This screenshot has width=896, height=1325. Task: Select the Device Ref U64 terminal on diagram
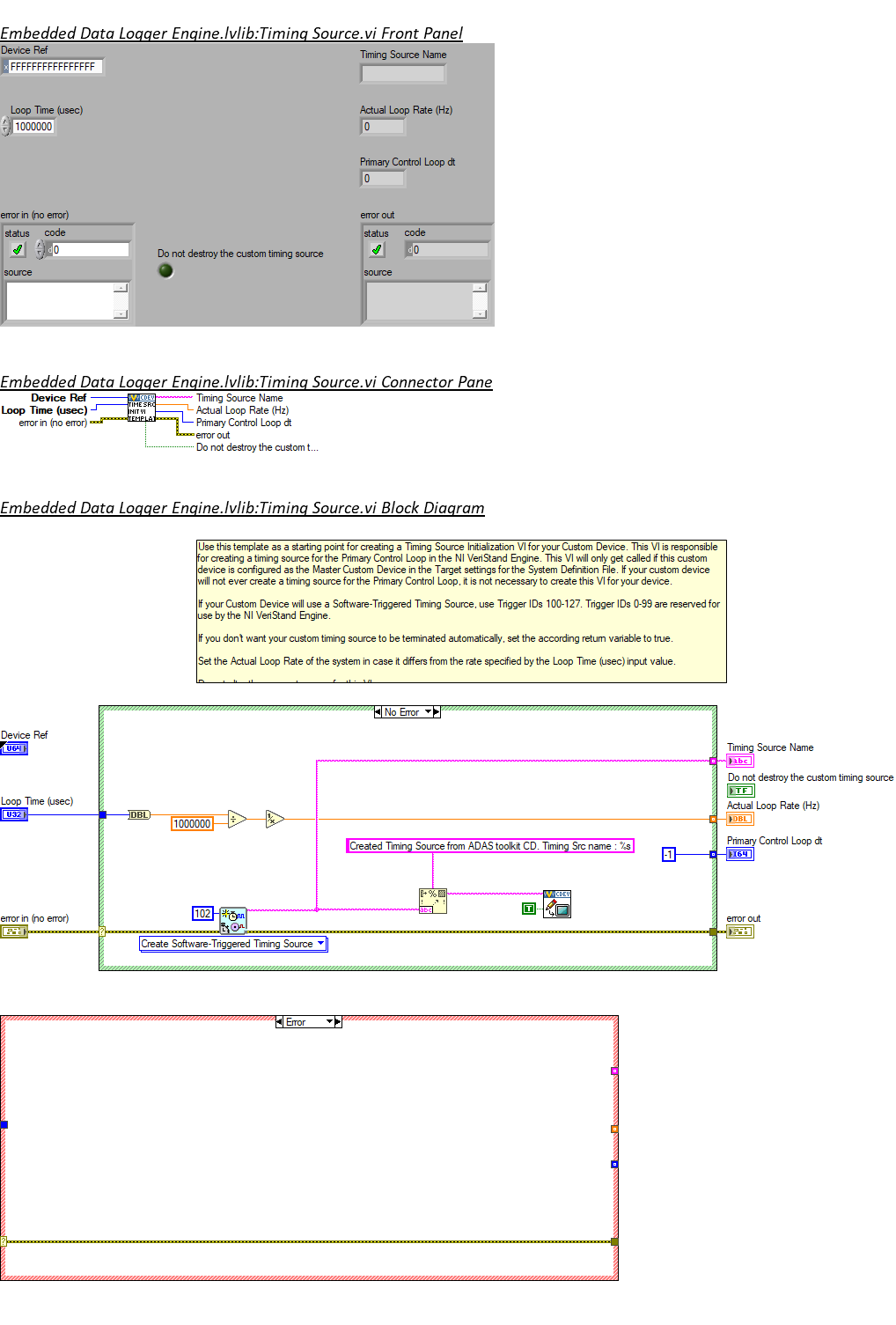click(14, 748)
